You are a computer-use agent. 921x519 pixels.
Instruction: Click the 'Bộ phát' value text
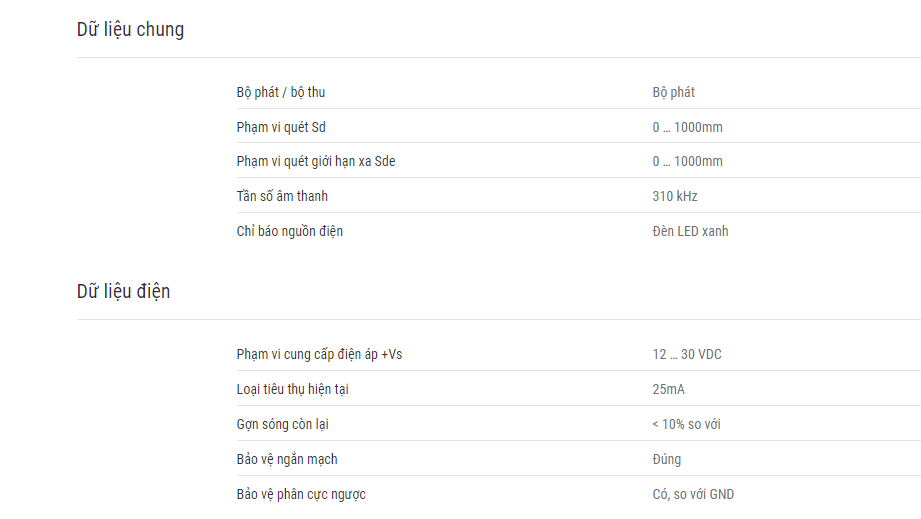(673, 92)
